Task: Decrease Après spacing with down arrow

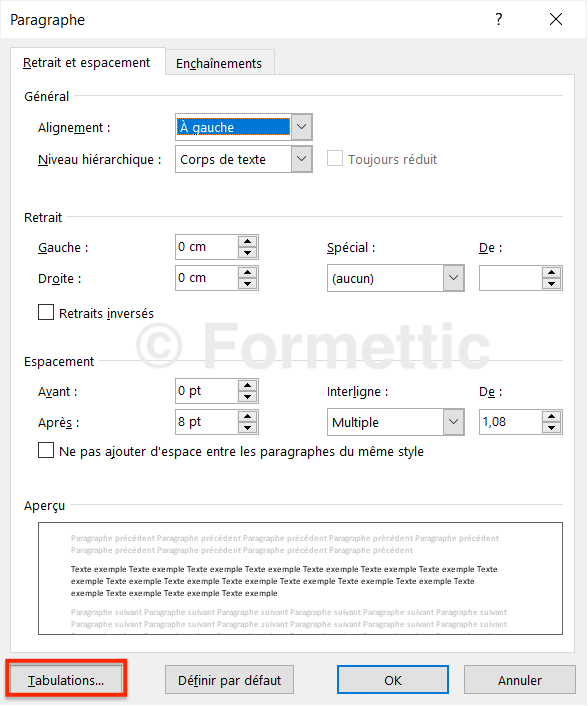Action: point(247,428)
